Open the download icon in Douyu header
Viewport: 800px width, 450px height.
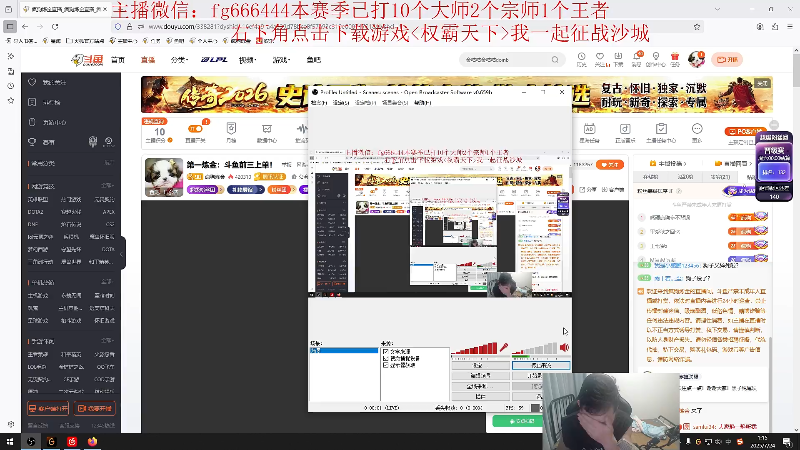click(618, 57)
